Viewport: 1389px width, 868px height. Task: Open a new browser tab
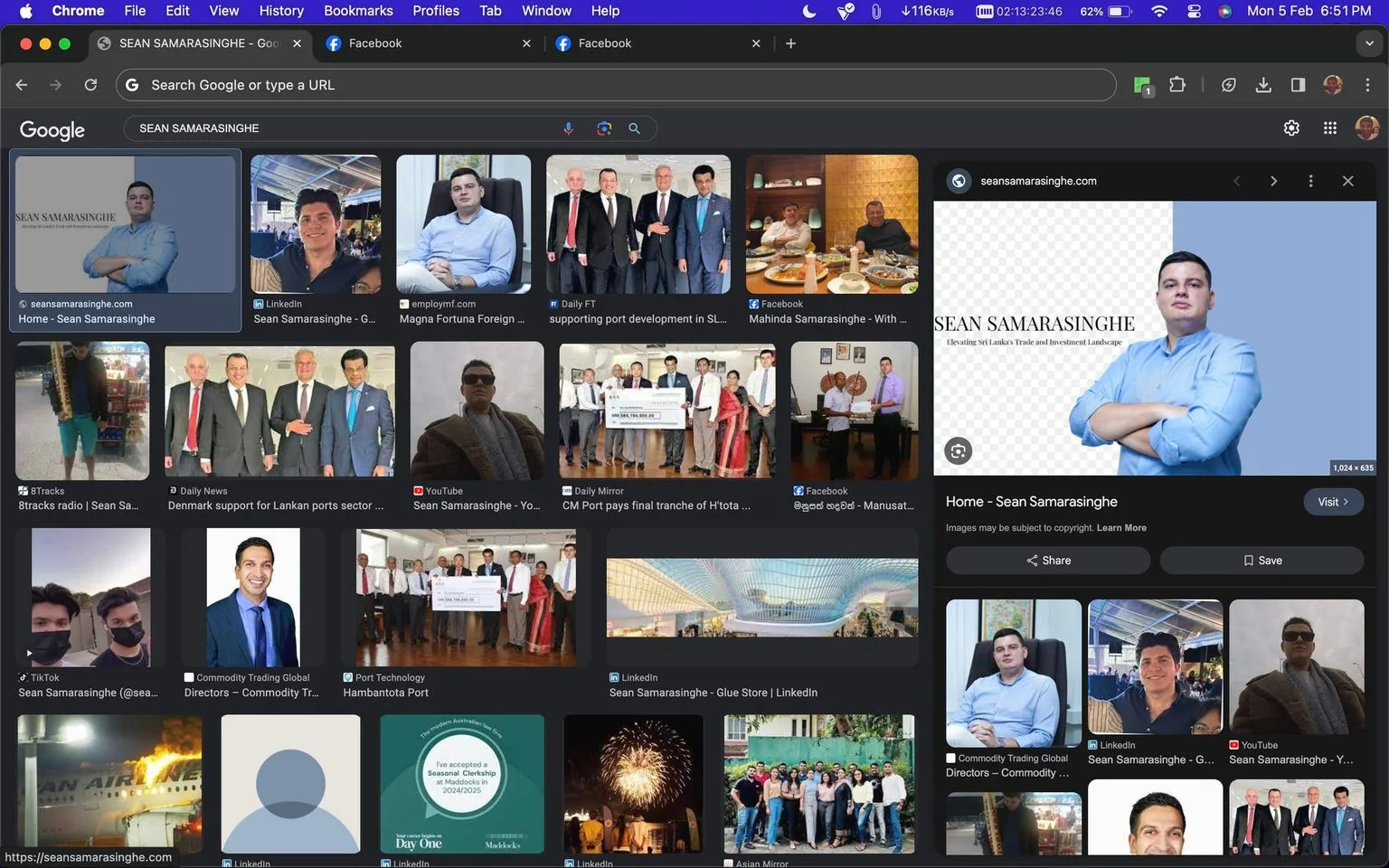pyautogui.click(x=790, y=43)
